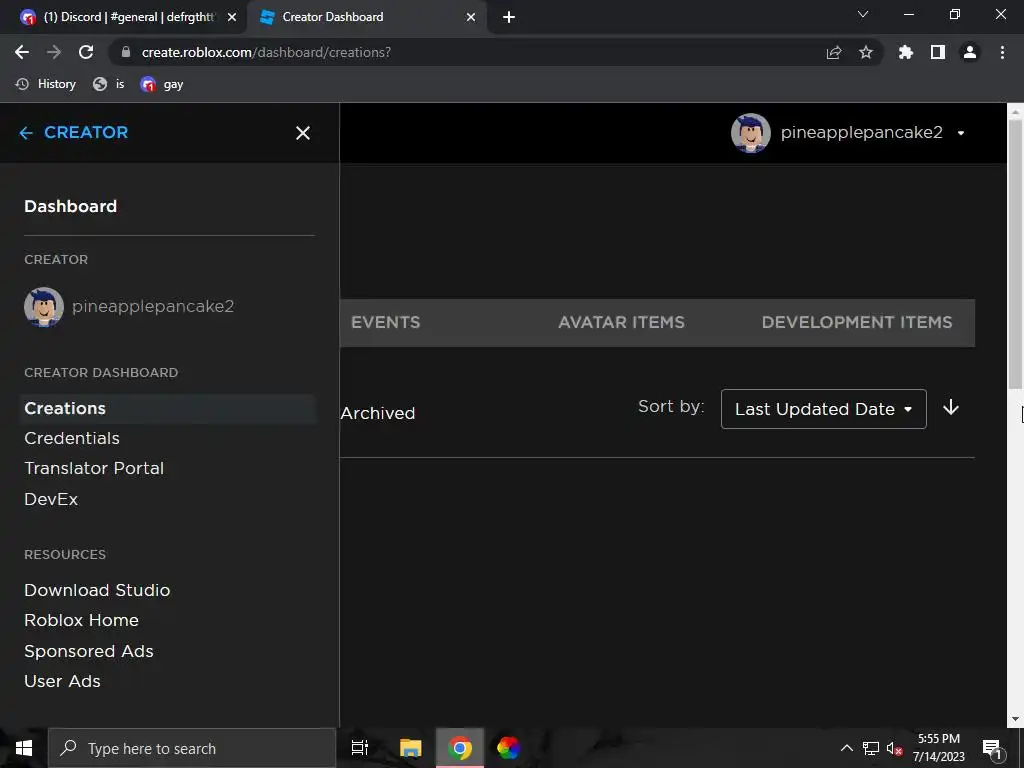Open the colorful wheel taskbar app
The image size is (1024, 768).
point(508,748)
